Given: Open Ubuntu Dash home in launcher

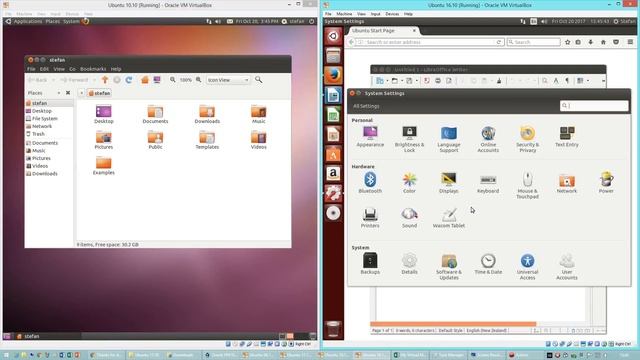Looking at the screenshot, I should point(333,36).
